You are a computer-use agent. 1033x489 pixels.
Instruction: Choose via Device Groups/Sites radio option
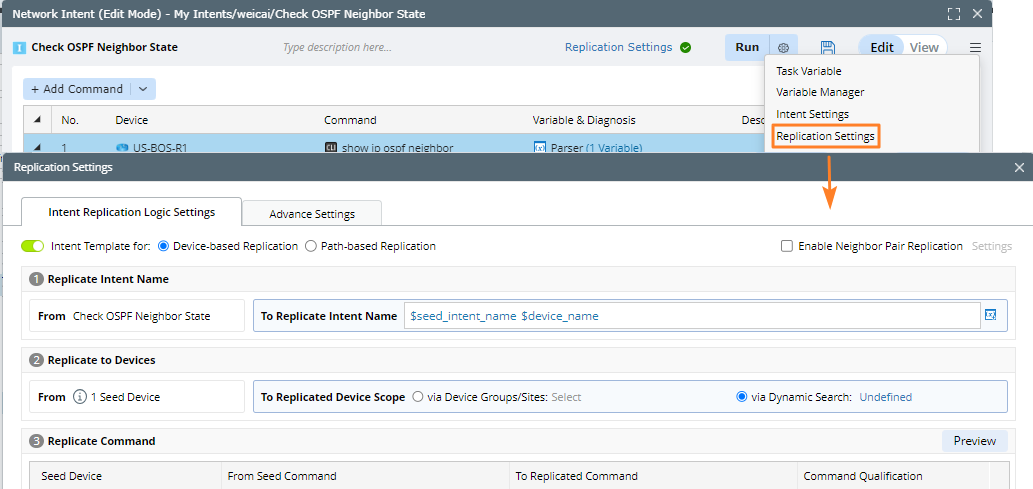click(418, 397)
